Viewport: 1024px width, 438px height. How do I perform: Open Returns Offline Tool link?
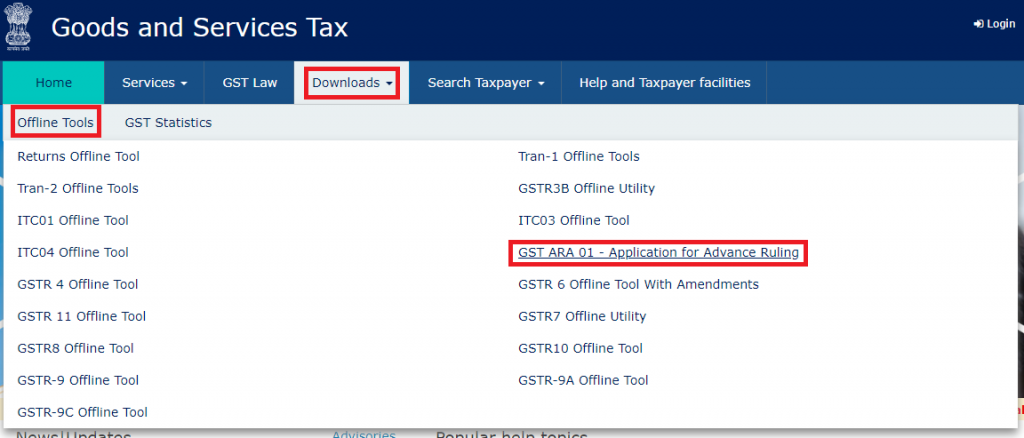(78, 157)
